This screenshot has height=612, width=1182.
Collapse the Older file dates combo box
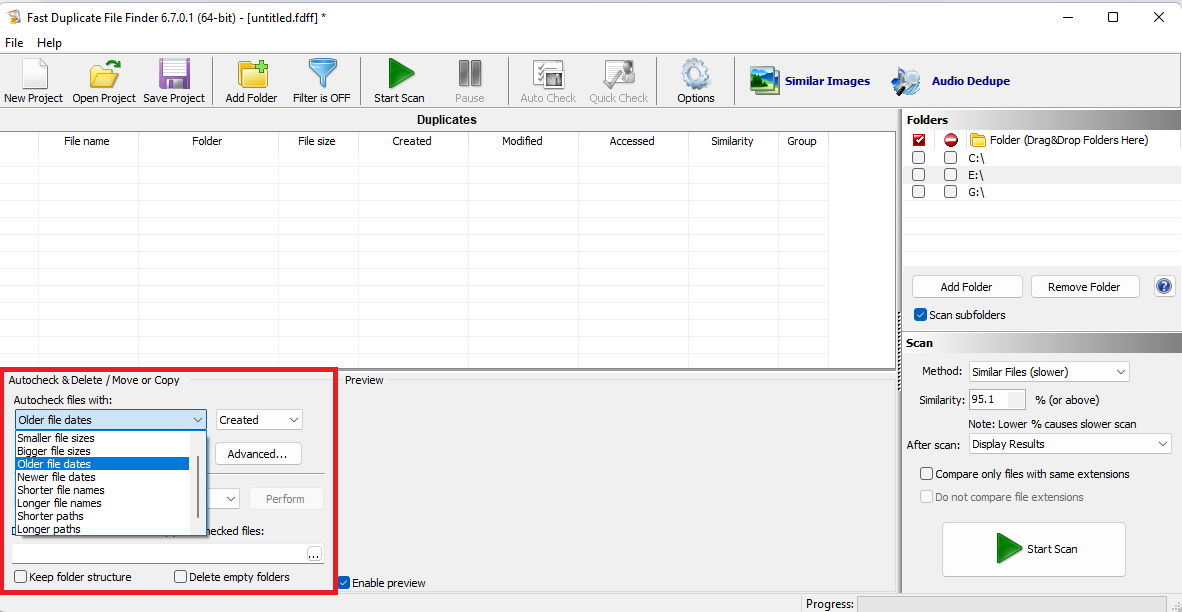pyautogui.click(x=111, y=420)
